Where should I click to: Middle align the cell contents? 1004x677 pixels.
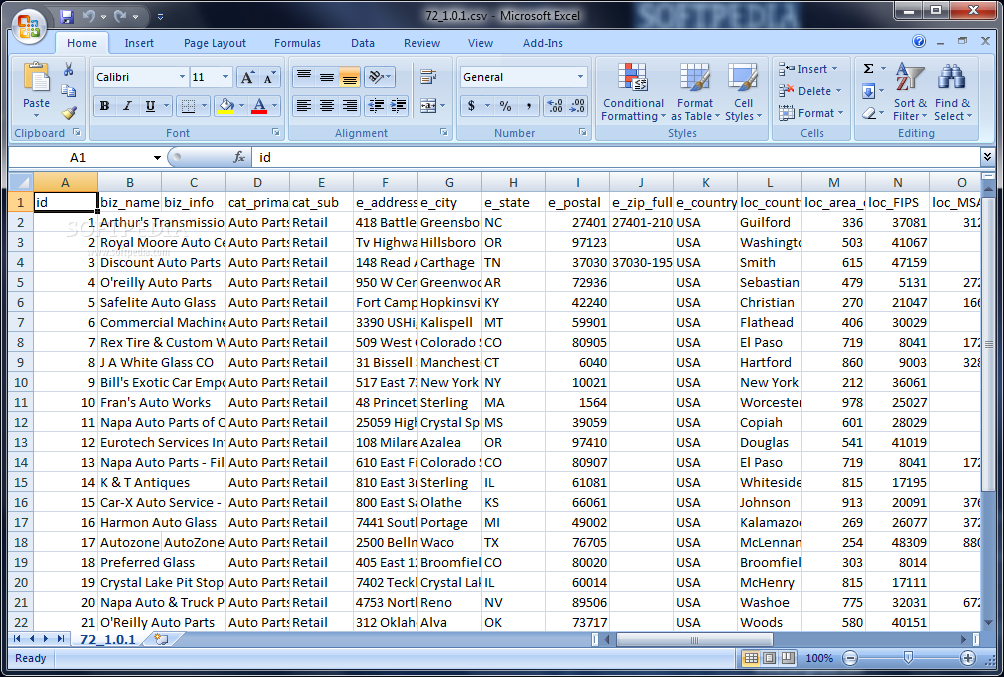coord(327,77)
